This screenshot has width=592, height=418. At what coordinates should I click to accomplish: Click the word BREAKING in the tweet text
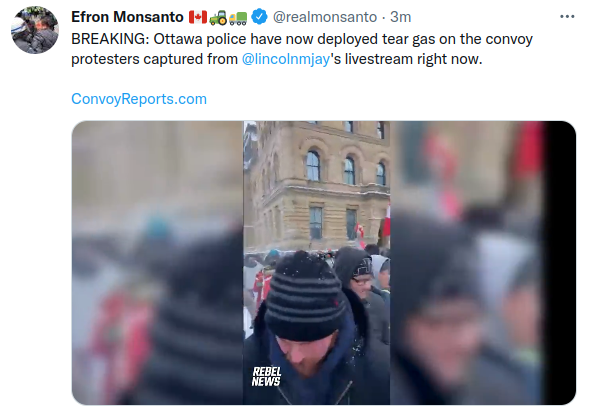110,39
